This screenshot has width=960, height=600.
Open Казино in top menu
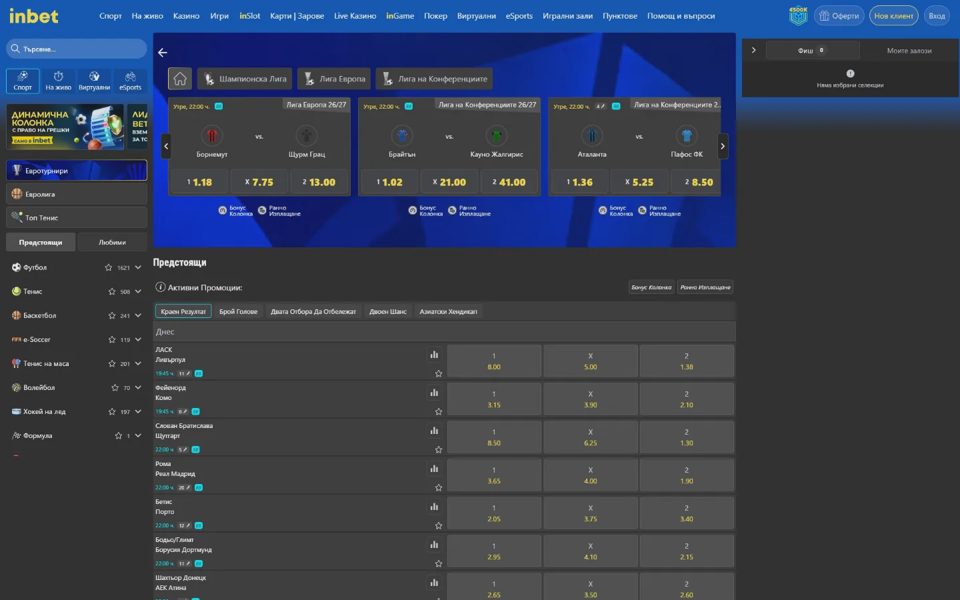[x=186, y=16]
